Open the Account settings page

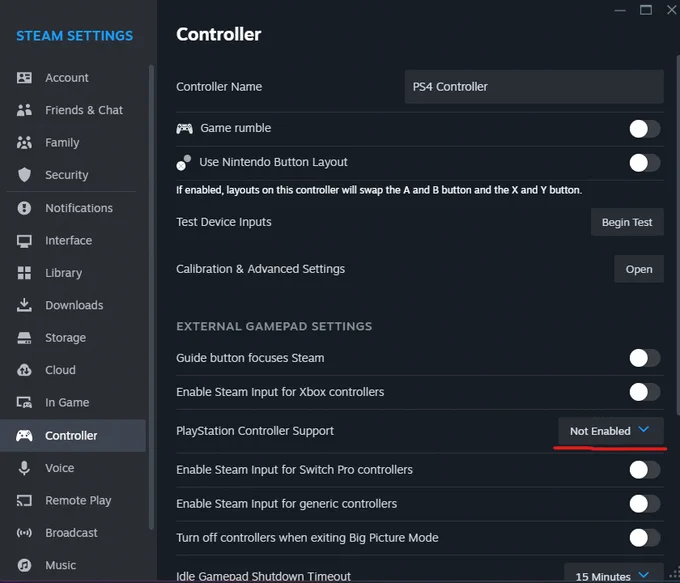[73, 78]
